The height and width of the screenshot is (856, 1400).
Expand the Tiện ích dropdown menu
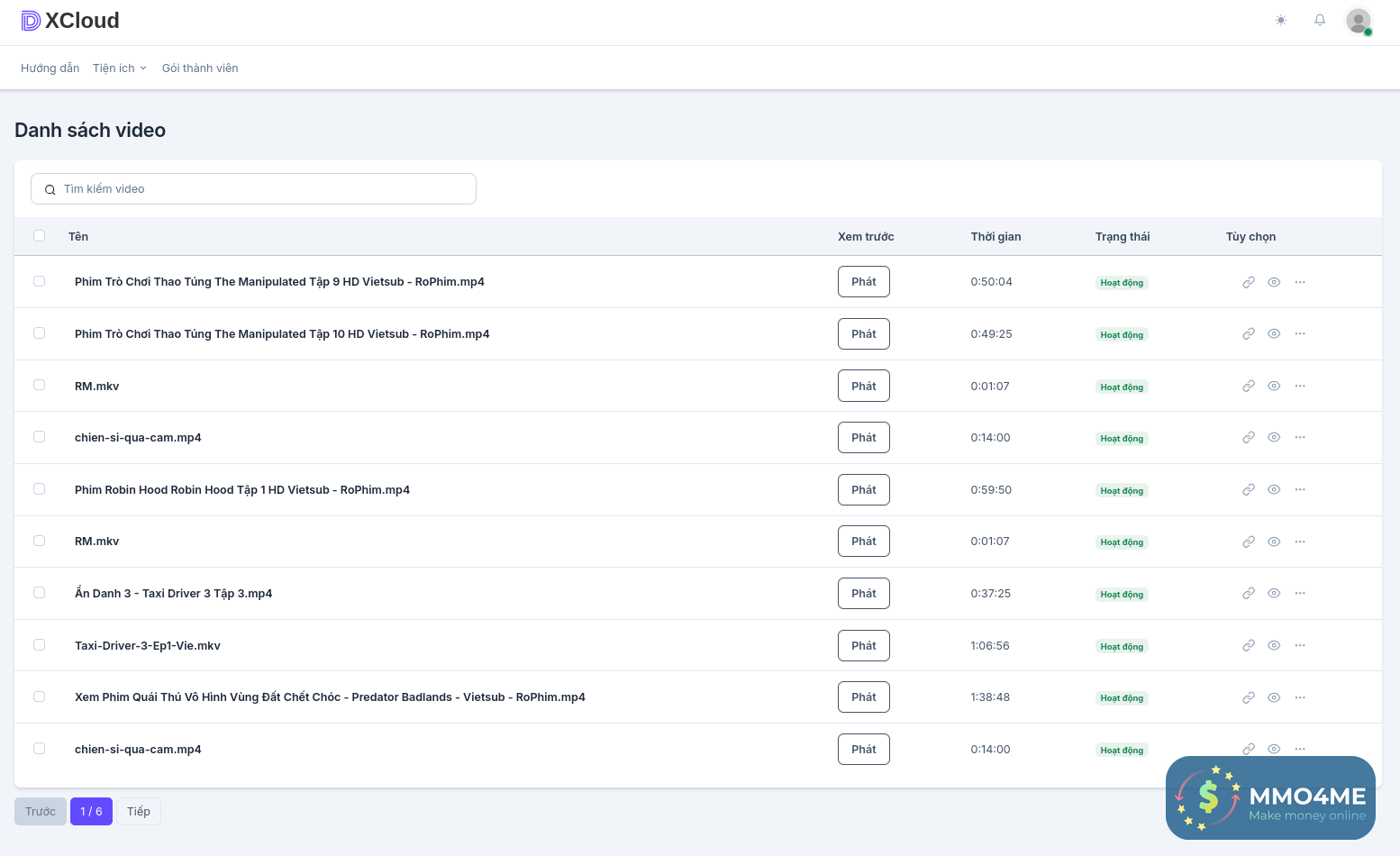click(119, 68)
